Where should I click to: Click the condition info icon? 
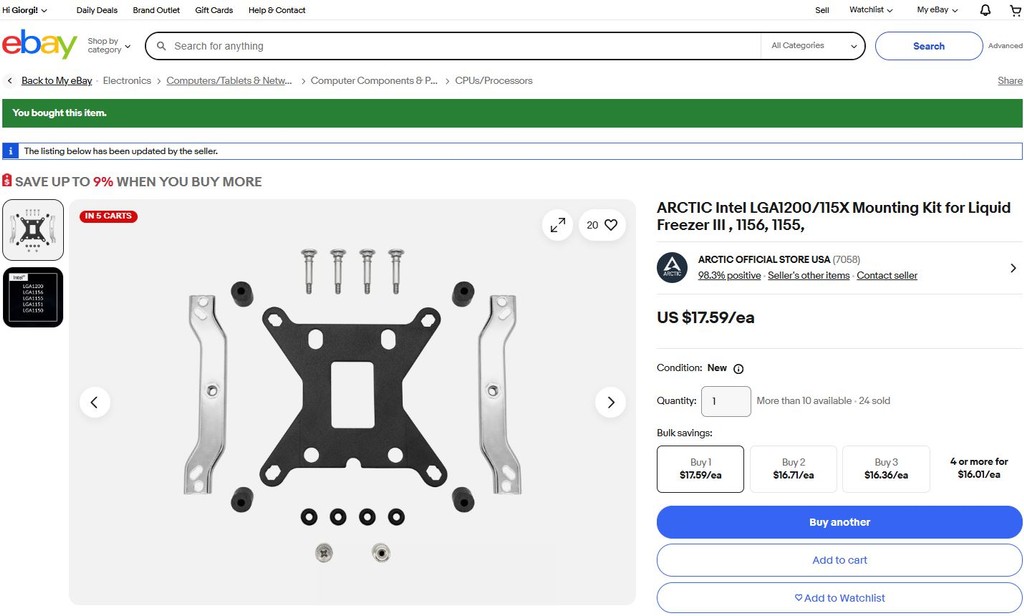point(739,368)
